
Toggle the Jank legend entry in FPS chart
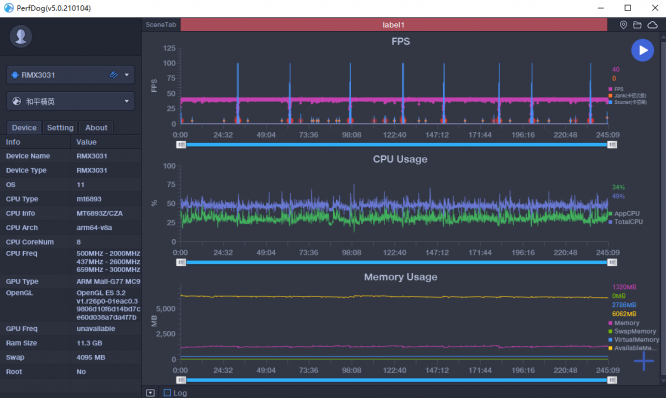(x=627, y=96)
